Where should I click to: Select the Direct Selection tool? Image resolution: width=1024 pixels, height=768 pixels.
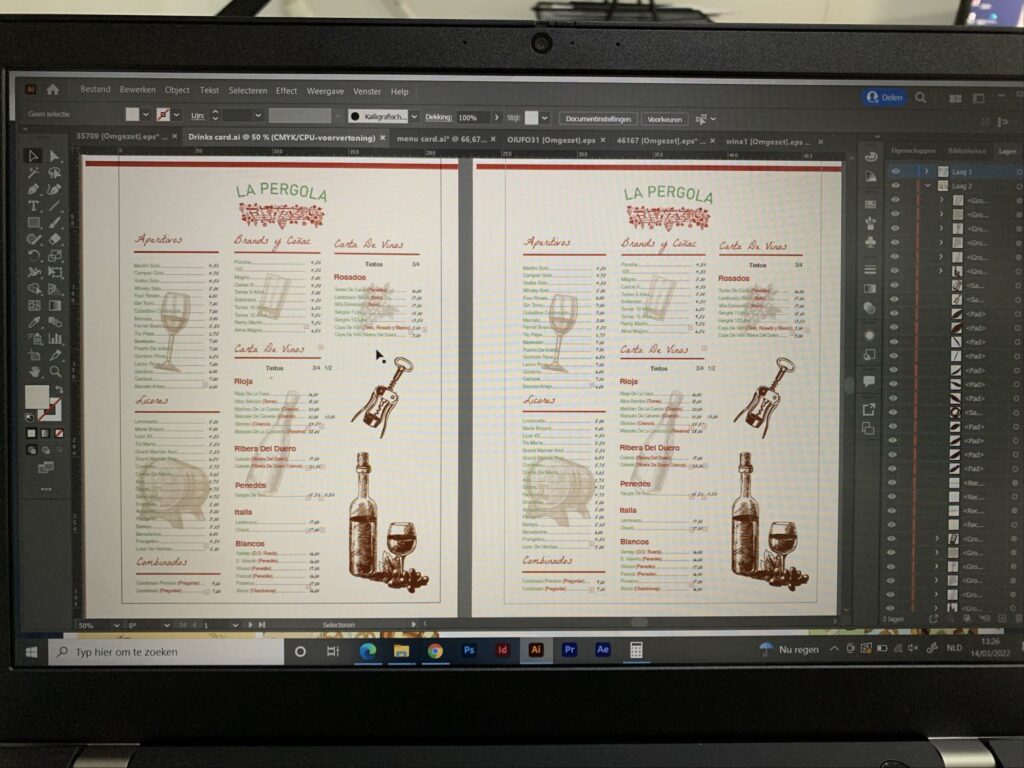coord(54,156)
